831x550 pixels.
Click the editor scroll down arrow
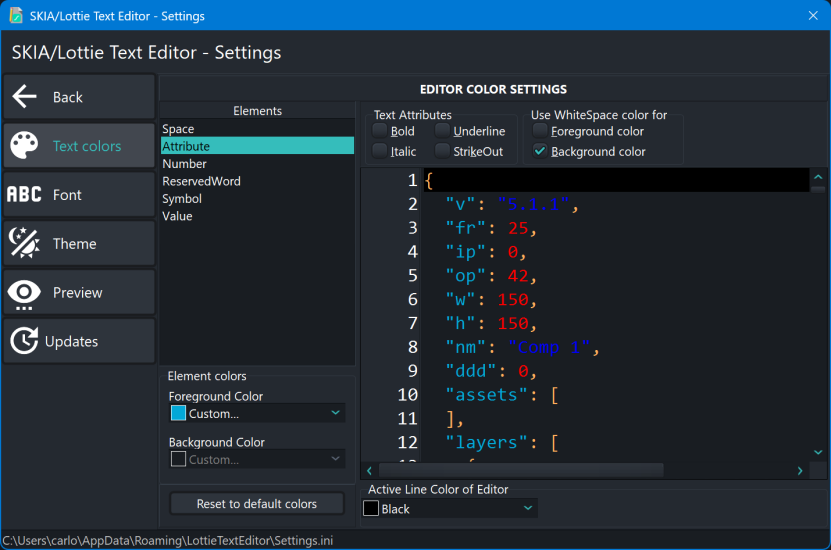tap(818, 453)
